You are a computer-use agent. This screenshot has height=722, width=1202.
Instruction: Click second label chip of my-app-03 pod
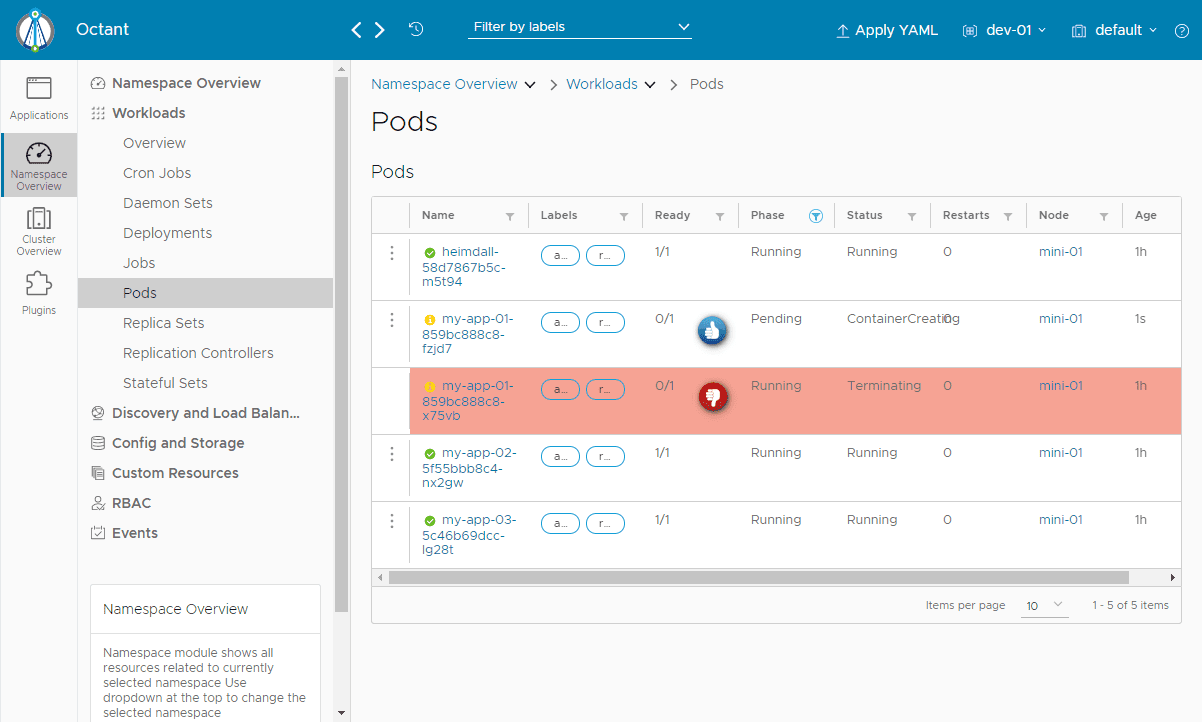tap(605, 524)
